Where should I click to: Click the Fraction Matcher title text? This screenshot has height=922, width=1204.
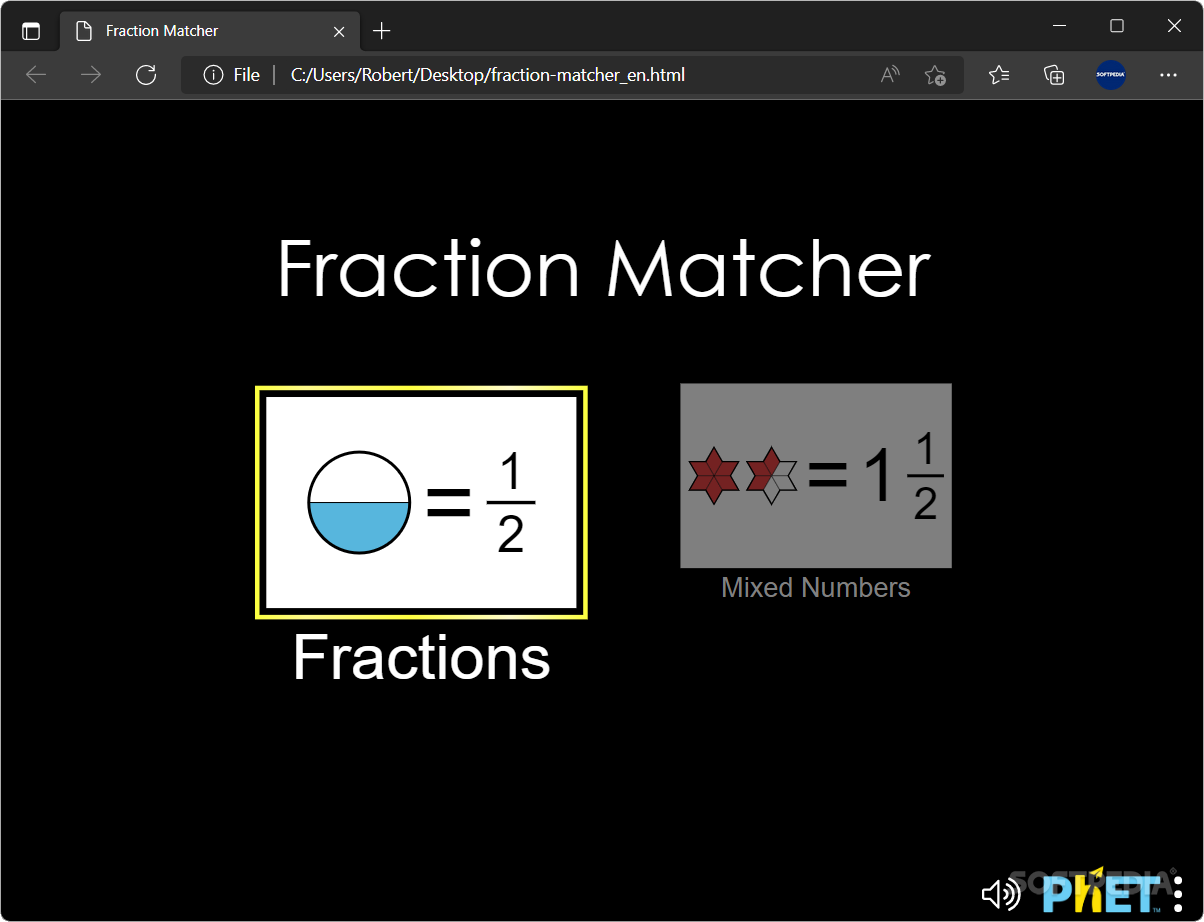[x=604, y=268]
